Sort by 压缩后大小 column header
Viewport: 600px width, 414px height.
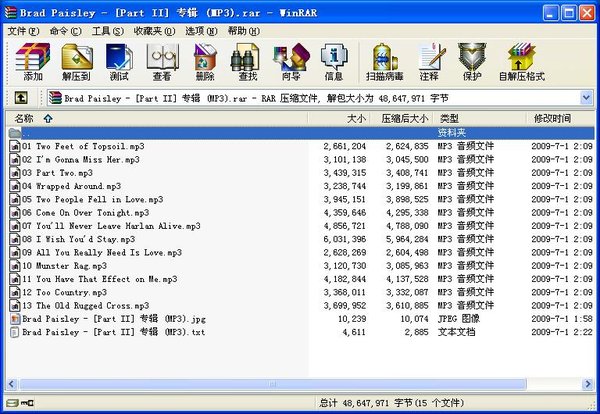click(x=401, y=119)
